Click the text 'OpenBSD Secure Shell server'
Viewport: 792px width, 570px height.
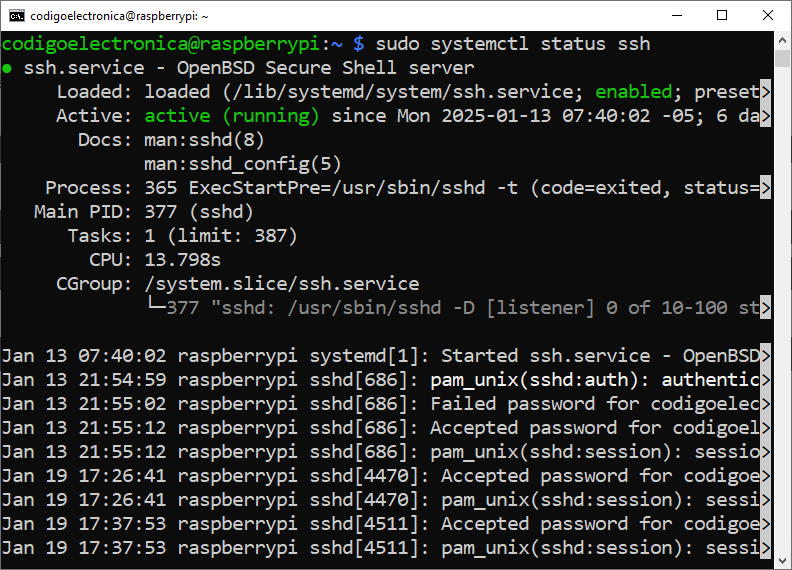coord(325,68)
